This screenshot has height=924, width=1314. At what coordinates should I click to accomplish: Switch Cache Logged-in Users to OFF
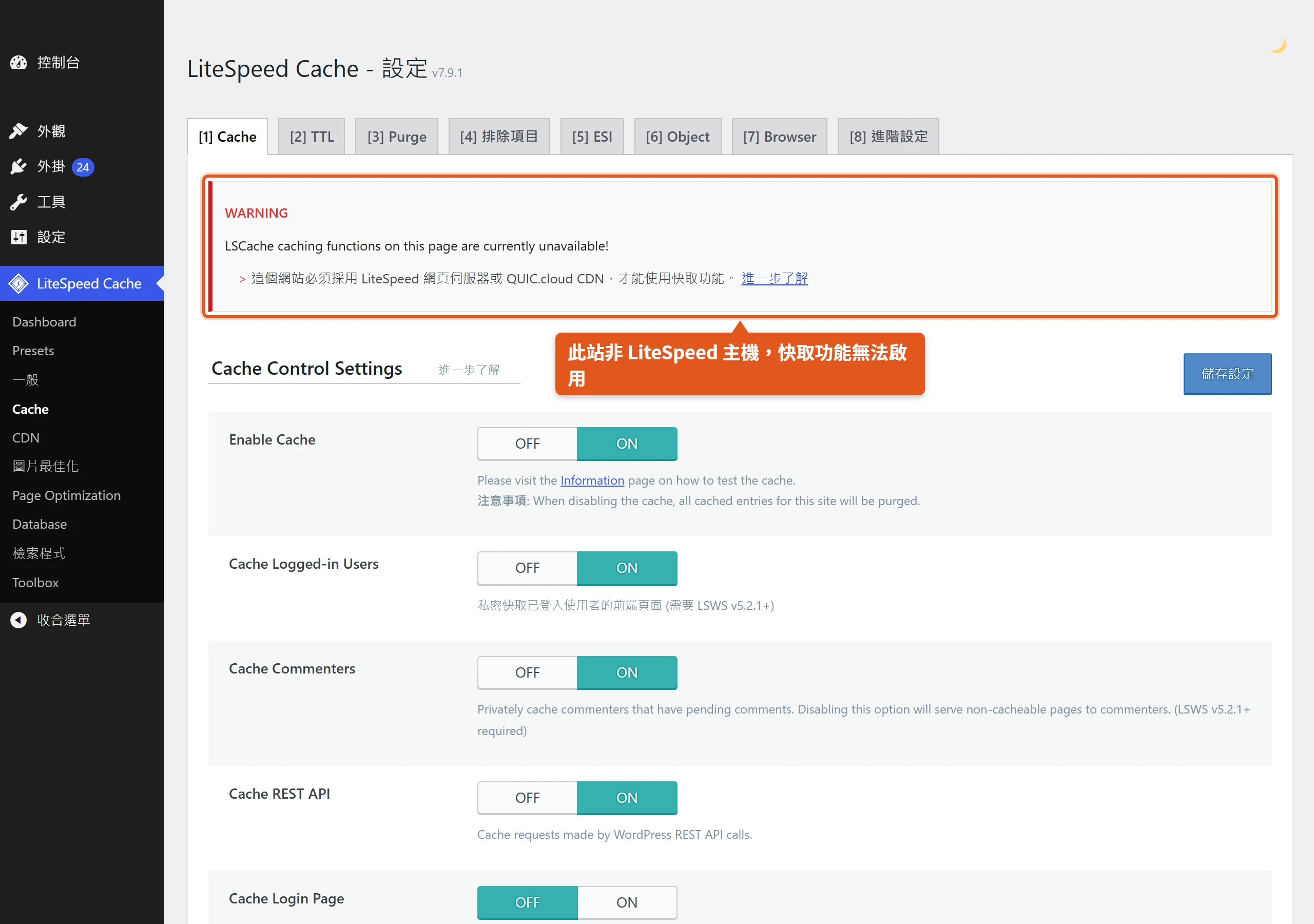click(527, 568)
